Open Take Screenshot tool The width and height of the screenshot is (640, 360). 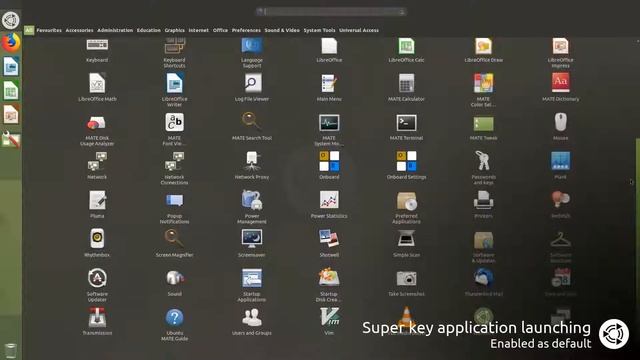[x=406, y=282]
